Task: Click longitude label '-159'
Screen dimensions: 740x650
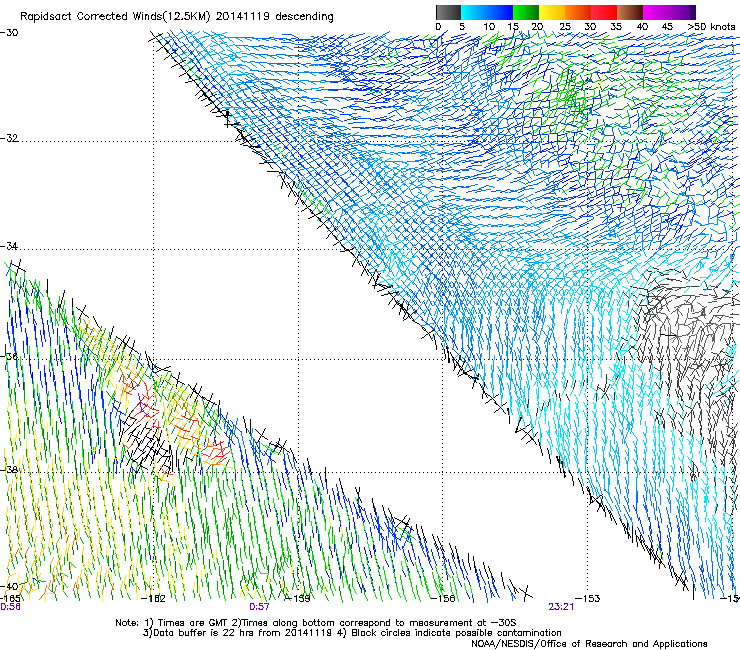Action: [x=298, y=599]
